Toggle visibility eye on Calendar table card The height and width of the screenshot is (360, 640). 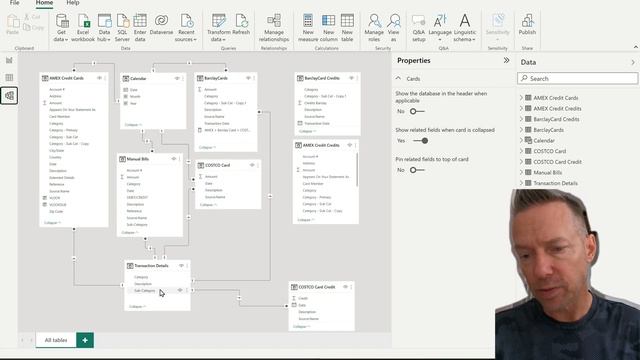click(x=177, y=78)
